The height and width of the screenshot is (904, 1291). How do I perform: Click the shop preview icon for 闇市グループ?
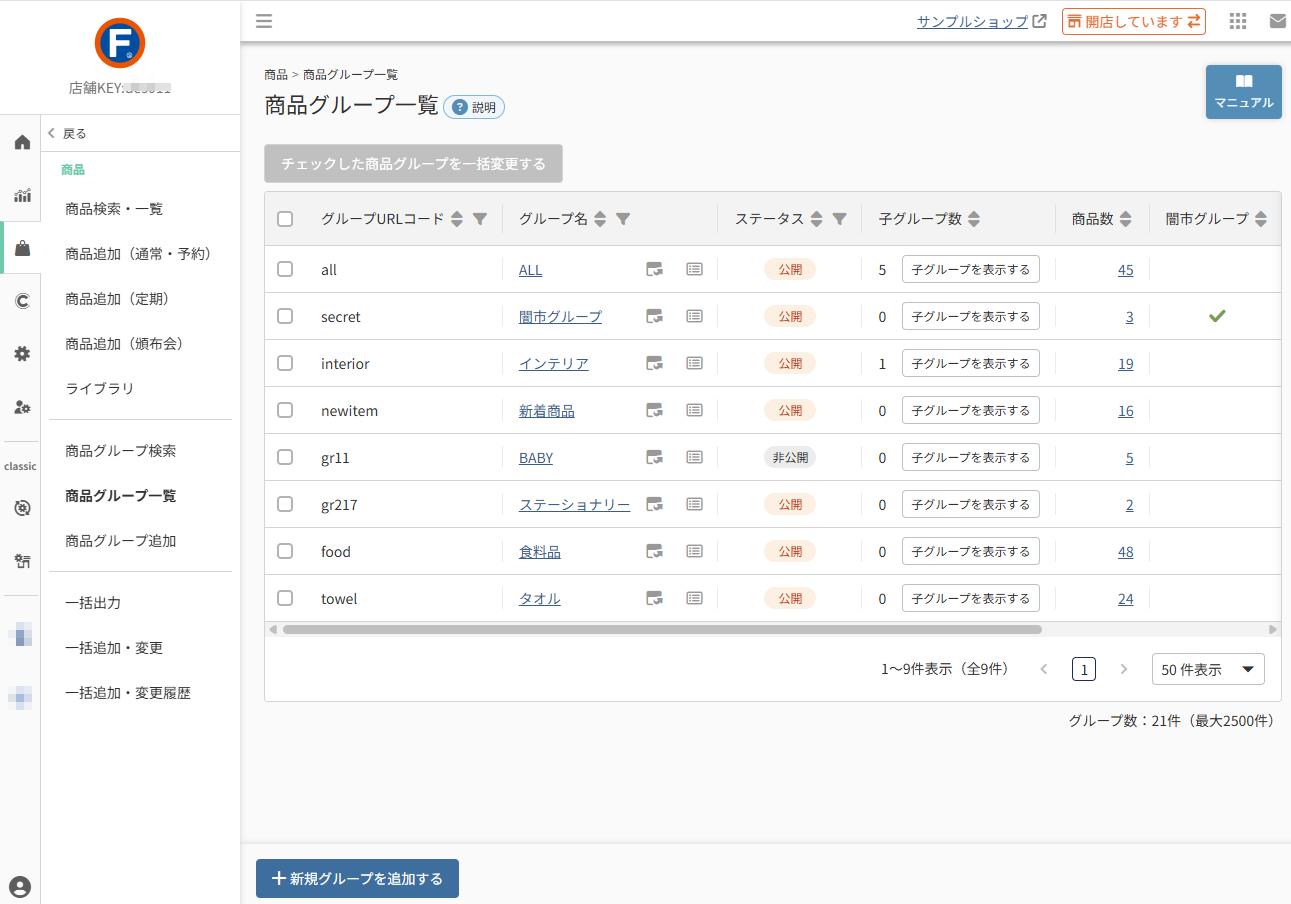[655, 316]
